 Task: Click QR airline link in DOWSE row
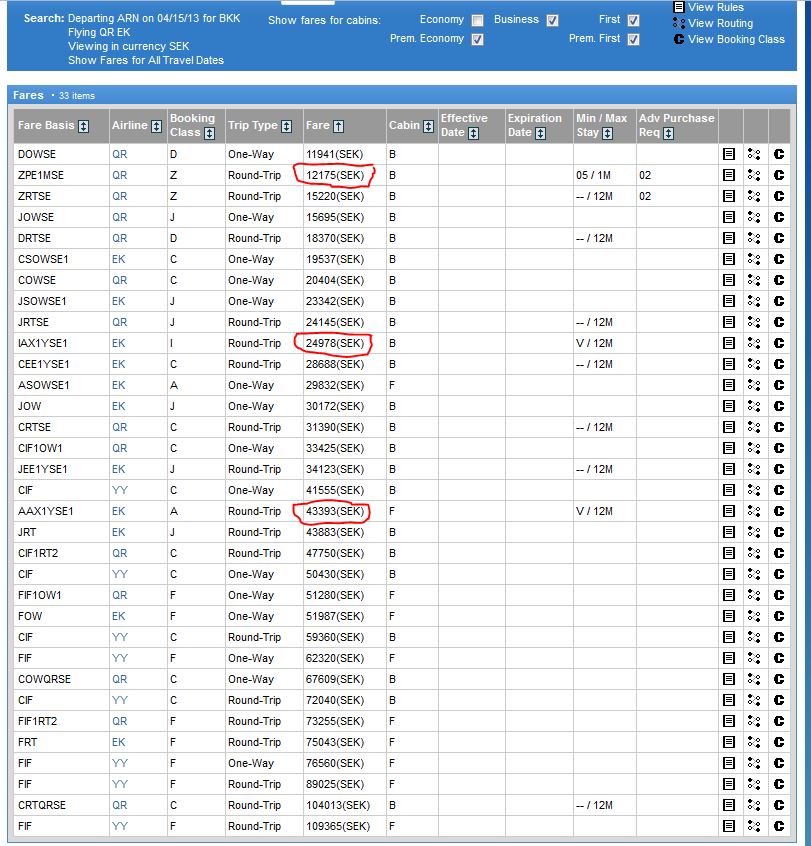pos(119,154)
